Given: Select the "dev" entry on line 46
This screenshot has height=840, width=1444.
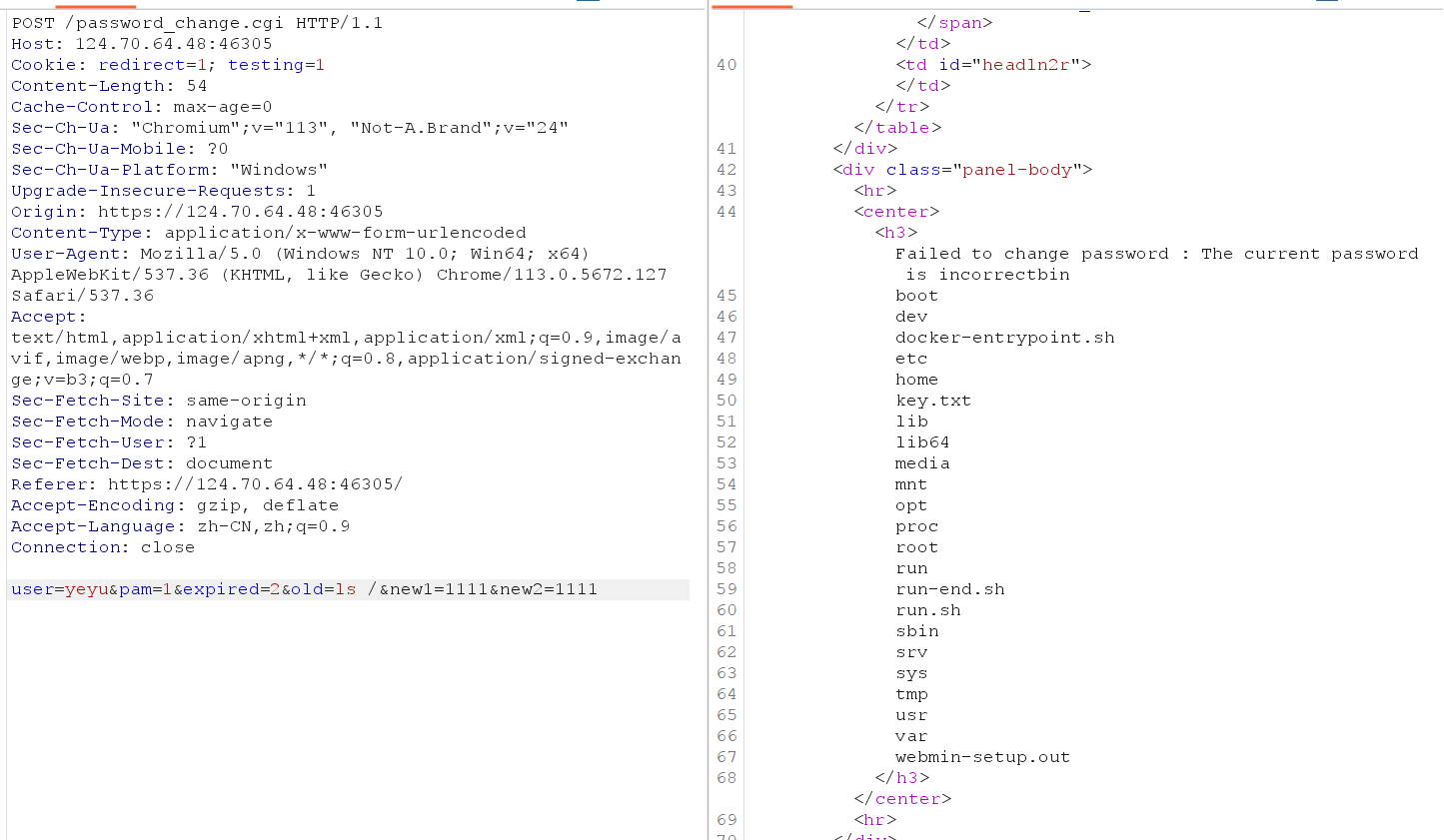Looking at the screenshot, I should coord(911,317).
